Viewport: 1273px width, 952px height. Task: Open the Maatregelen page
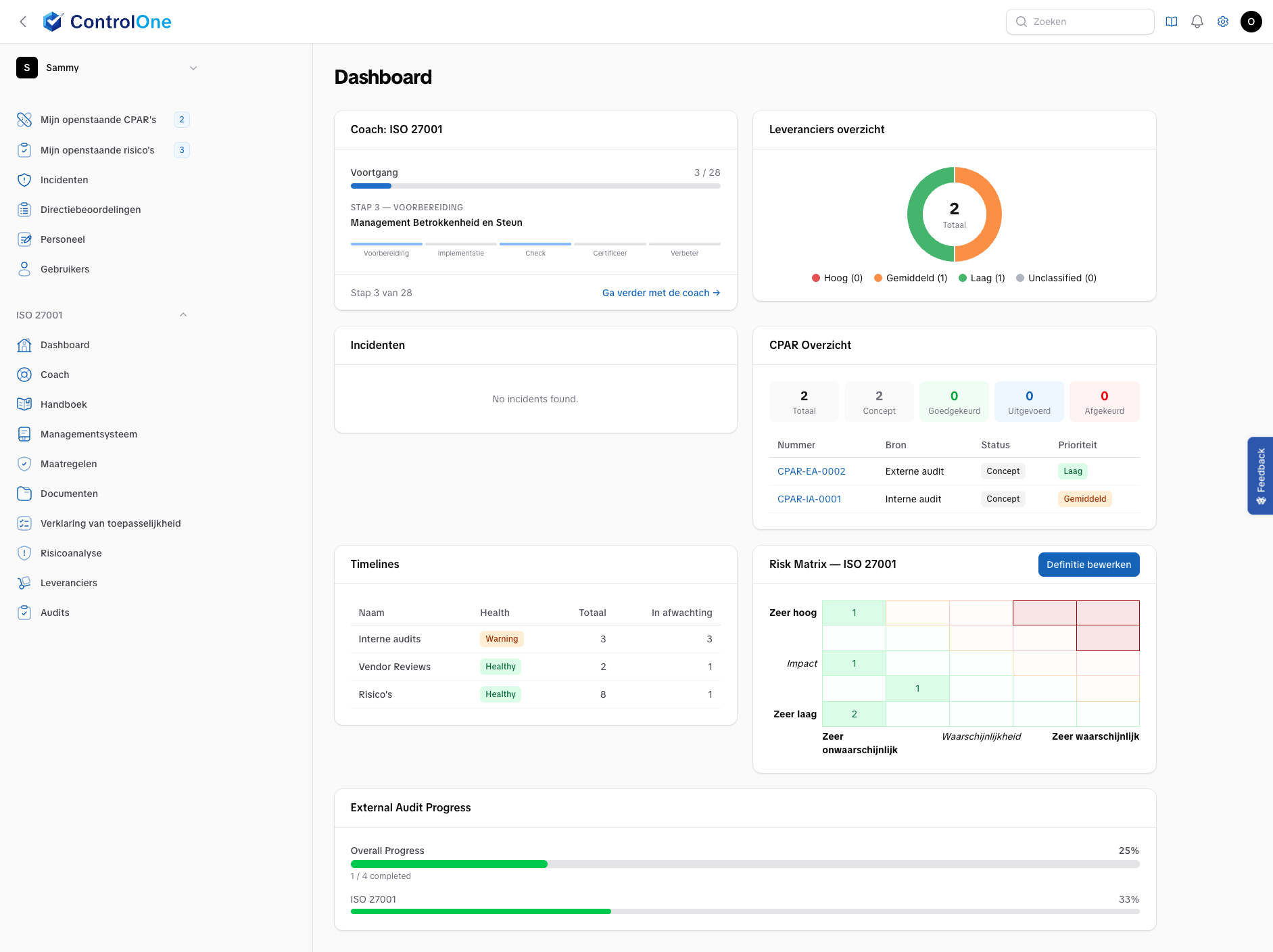(68, 464)
